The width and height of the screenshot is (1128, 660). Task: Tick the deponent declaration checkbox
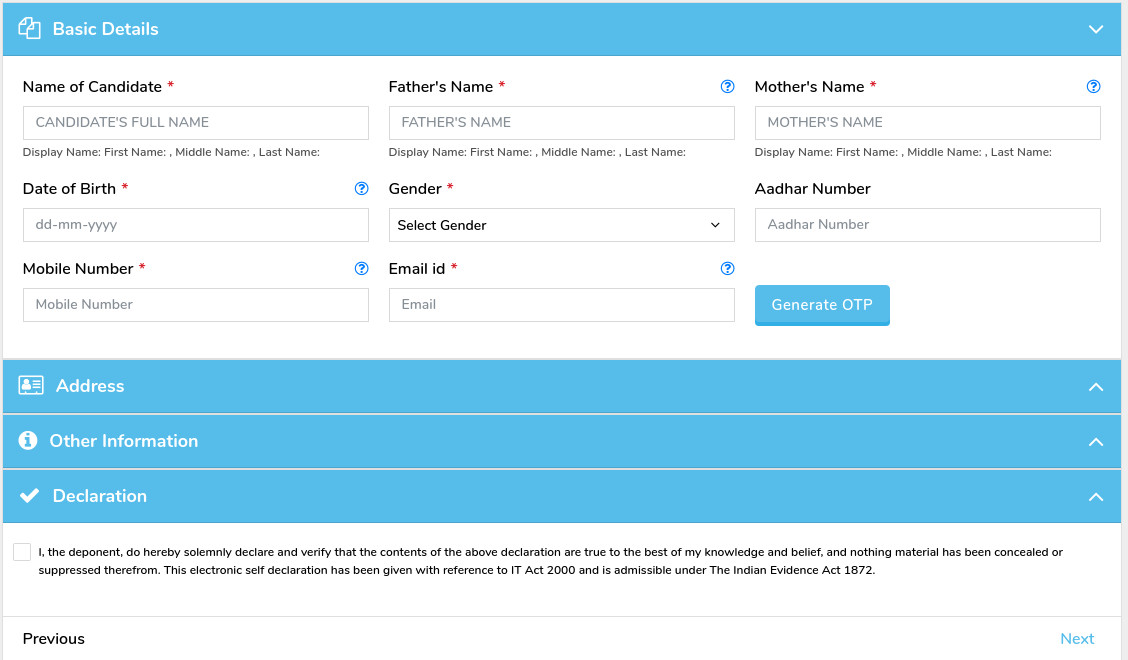[22, 552]
